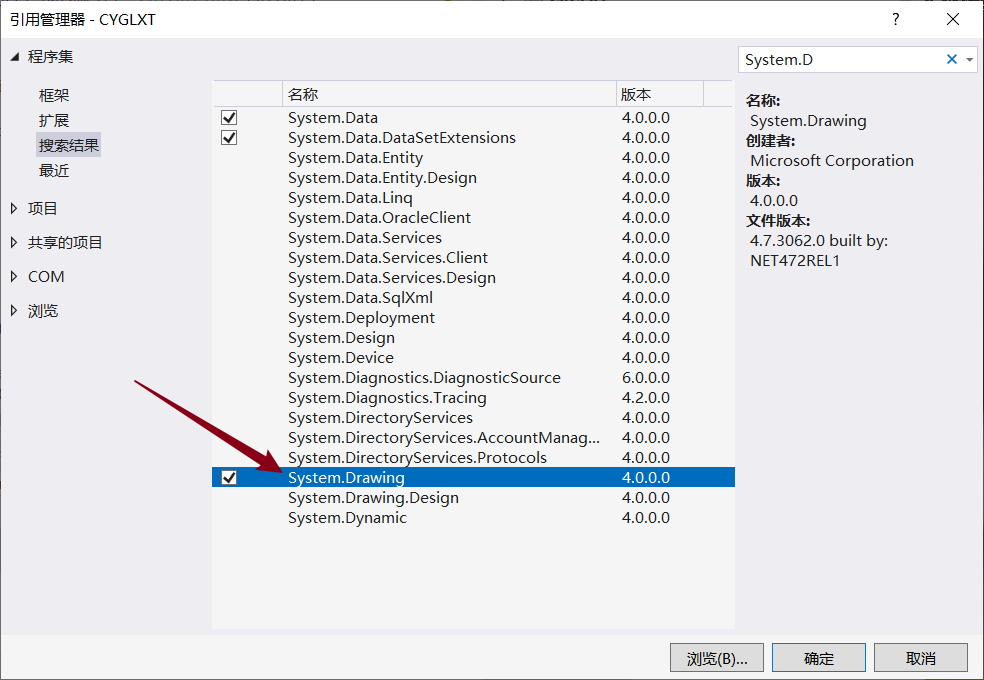The width and height of the screenshot is (984, 680).
Task: Select the System.Data.SqlXml row
Action: (x=473, y=298)
